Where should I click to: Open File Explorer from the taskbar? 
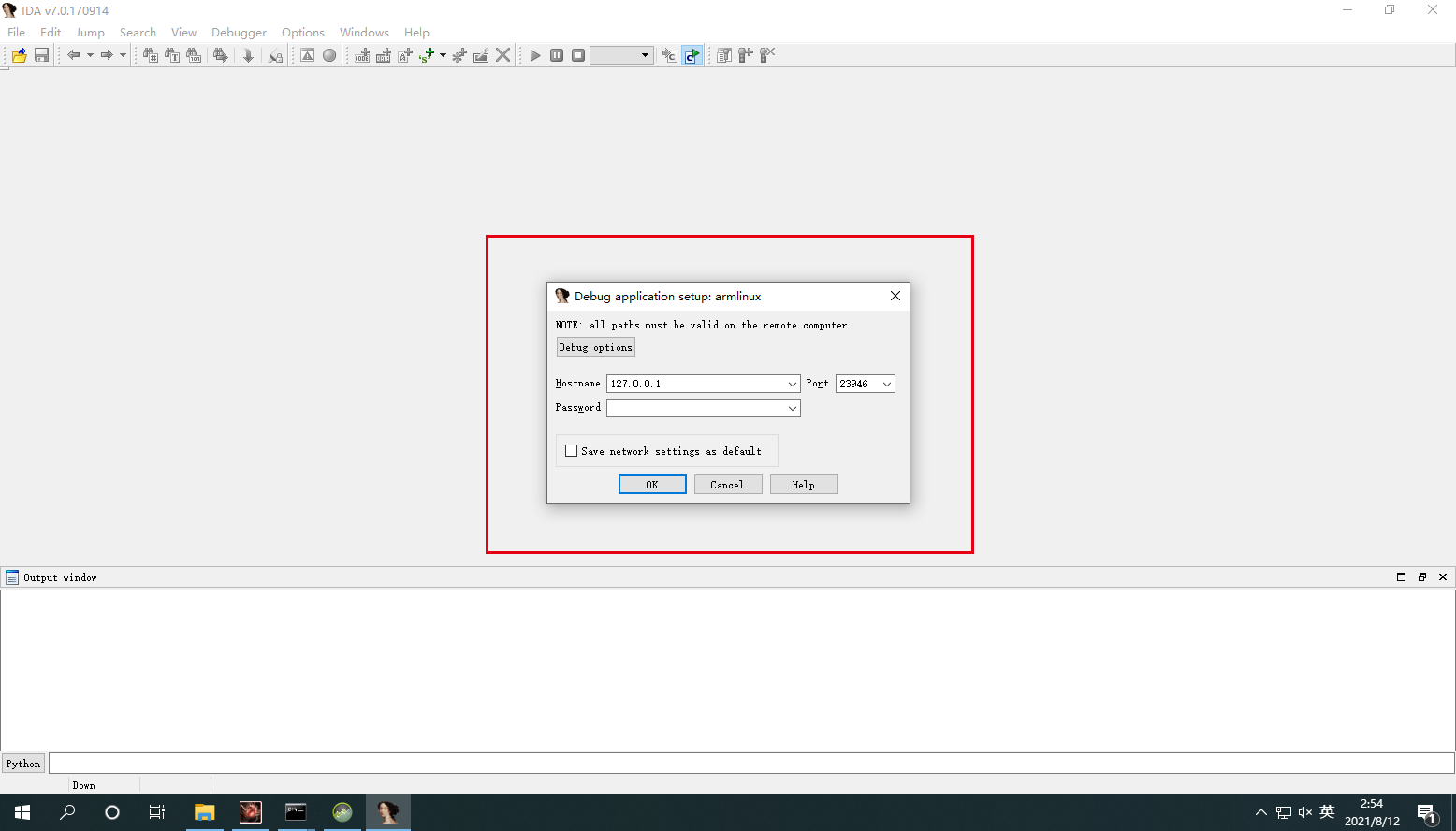[204, 812]
